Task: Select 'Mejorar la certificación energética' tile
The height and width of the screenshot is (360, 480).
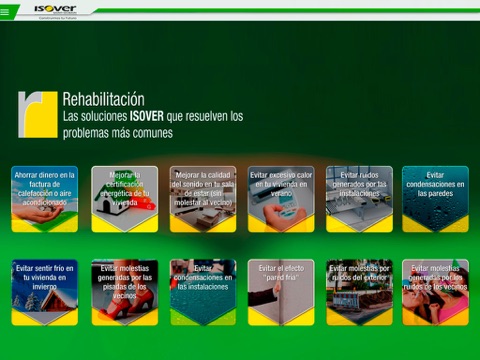Action: 125,199
